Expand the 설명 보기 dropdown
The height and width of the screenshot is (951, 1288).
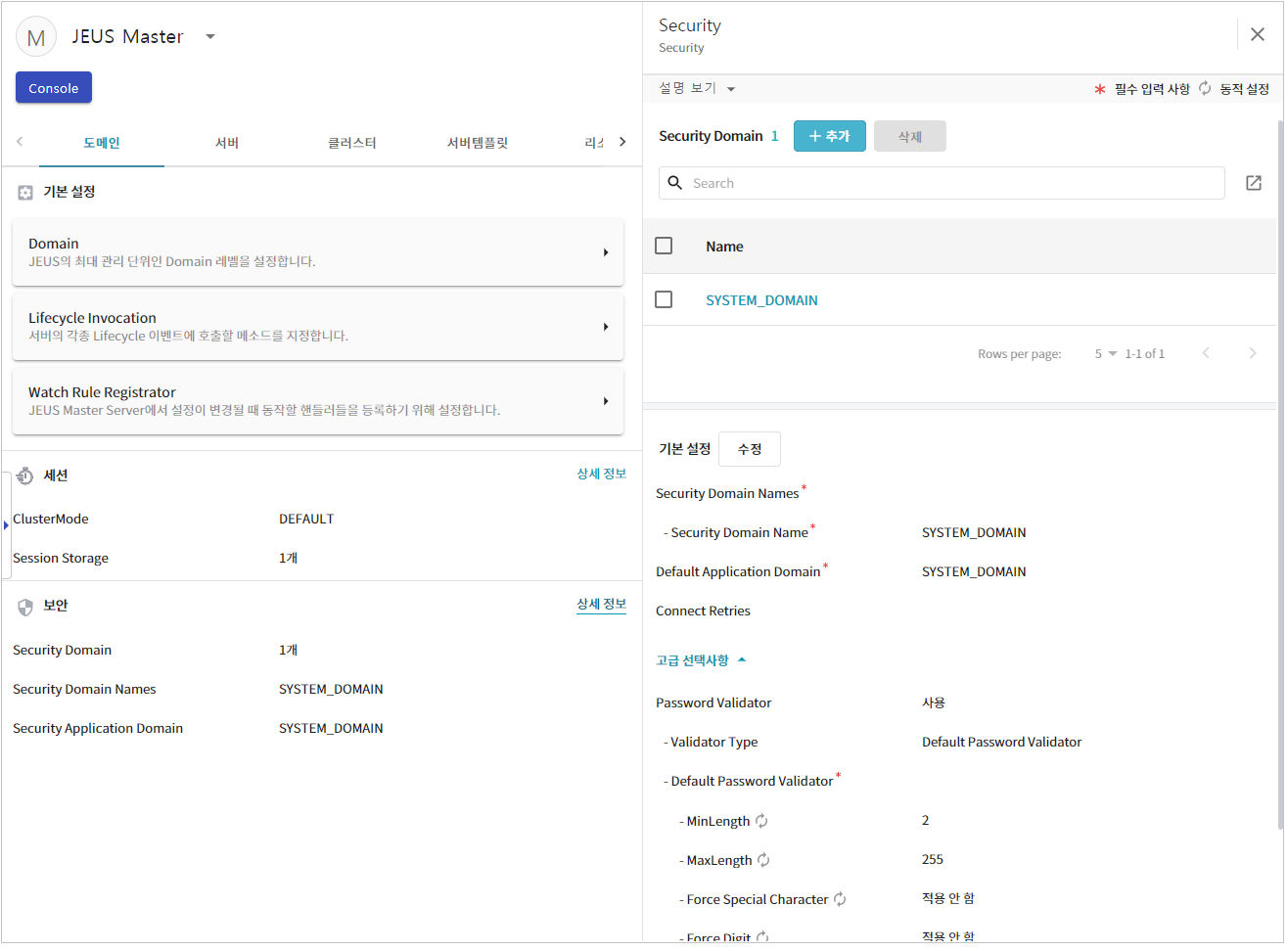point(697,88)
